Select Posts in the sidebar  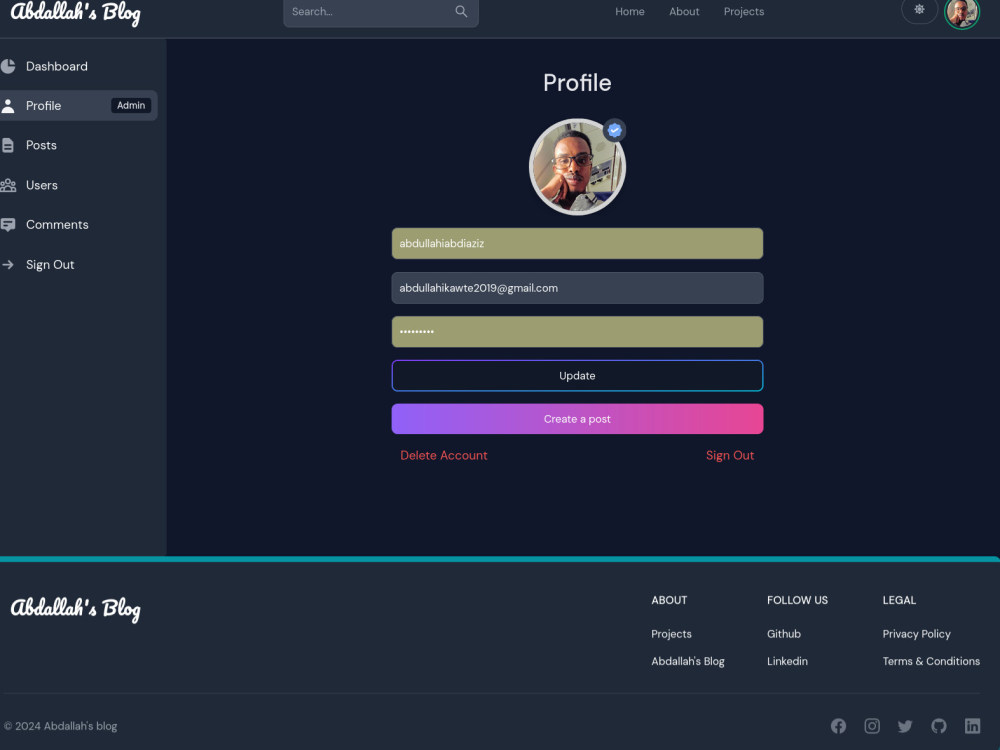click(x=41, y=145)
